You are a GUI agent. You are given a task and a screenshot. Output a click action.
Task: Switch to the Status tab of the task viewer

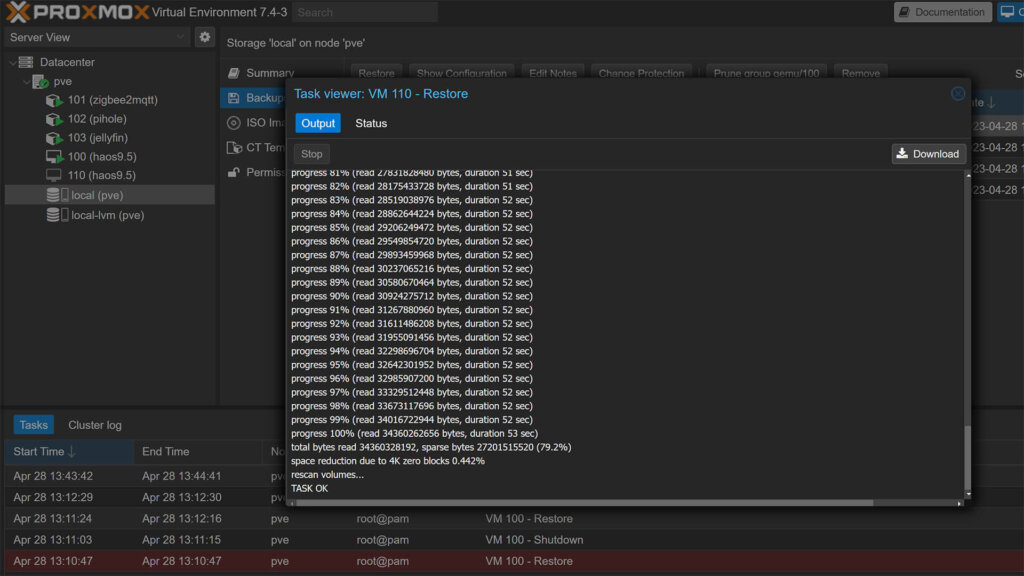point(371,123)
